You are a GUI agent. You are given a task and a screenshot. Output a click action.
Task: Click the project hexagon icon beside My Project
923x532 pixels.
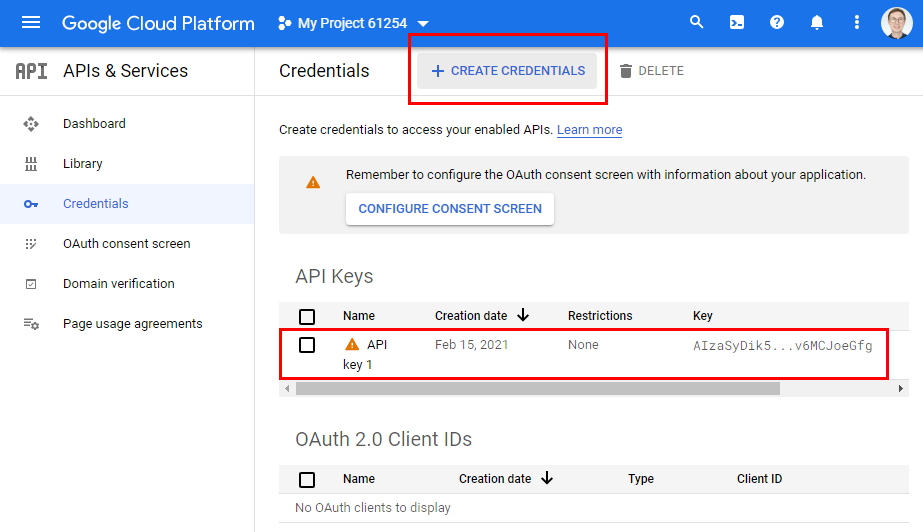pyautogui.click(x=284, y=23)
